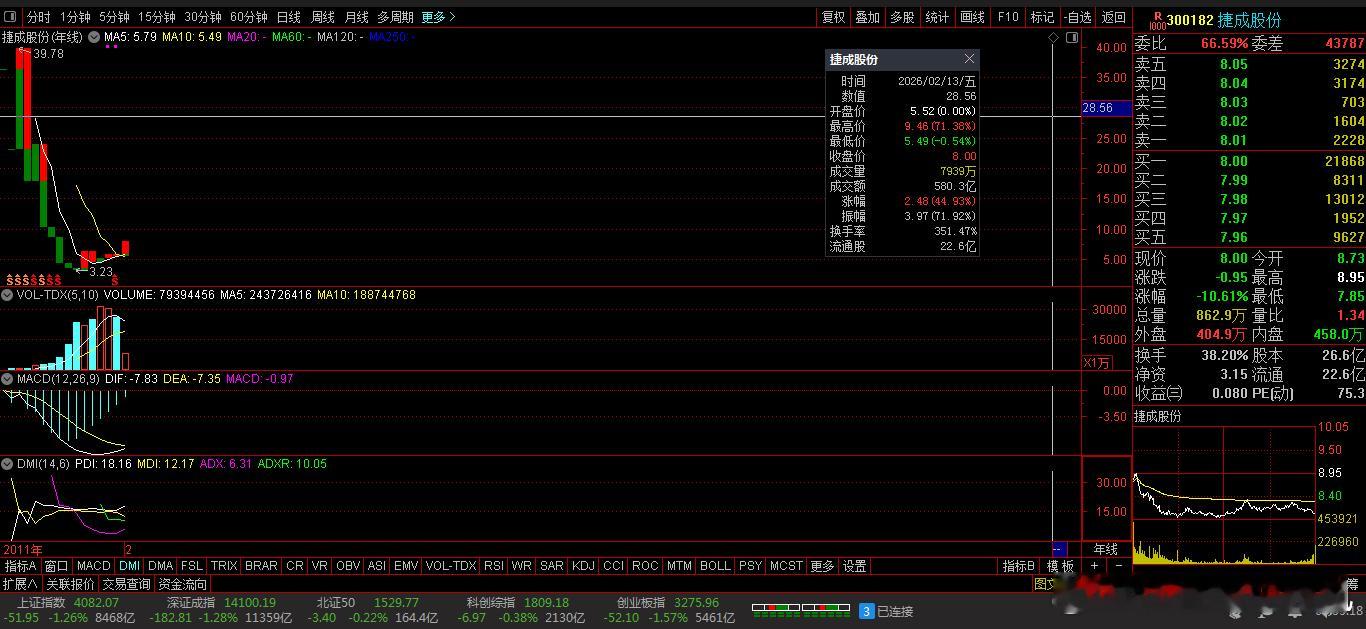Open the 多股 multi-stock view
Screen dimensions: 1366x629
(902, 17)
